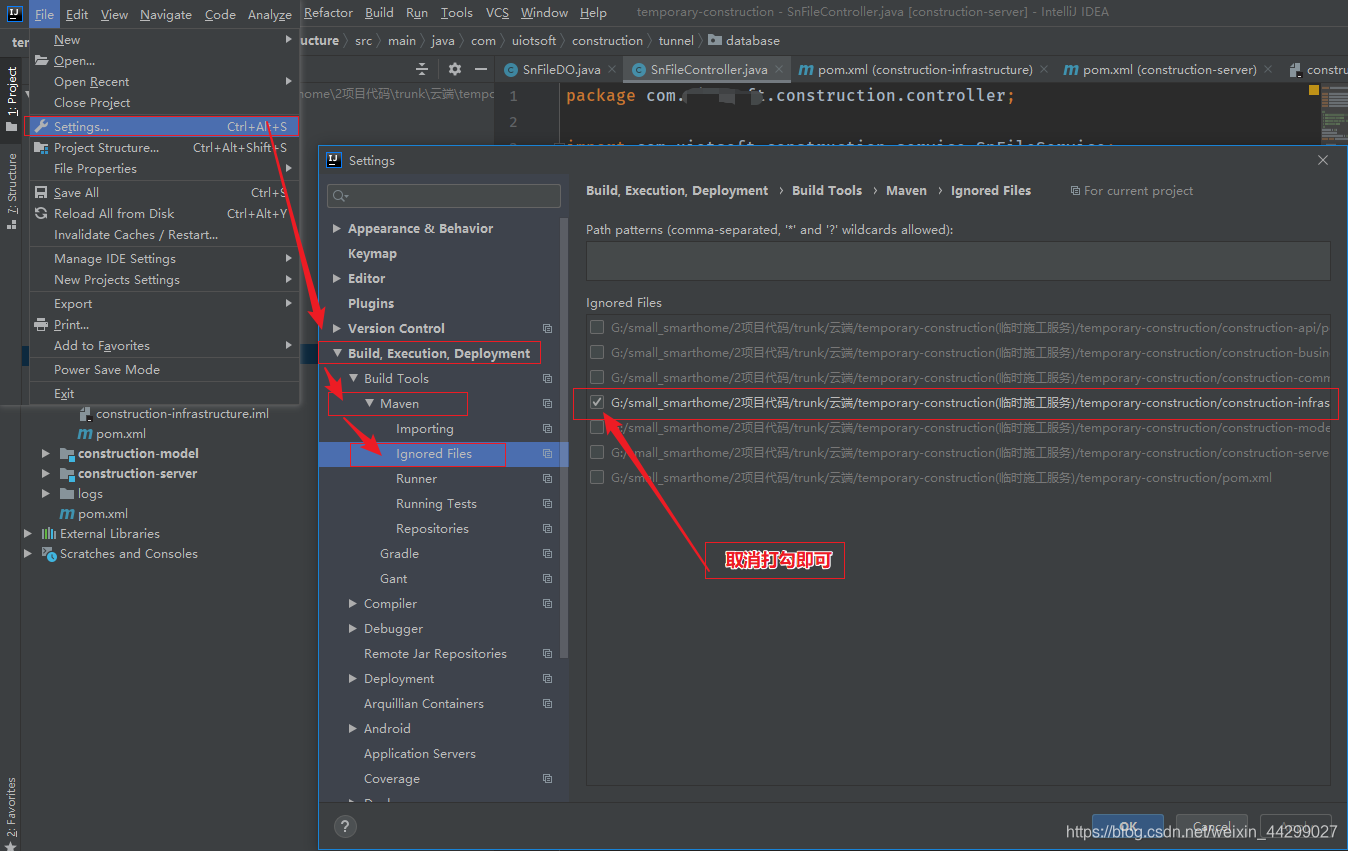1348x851 pixels.
Task: Click per-project icon next to Importing
Action: (547, 428)
